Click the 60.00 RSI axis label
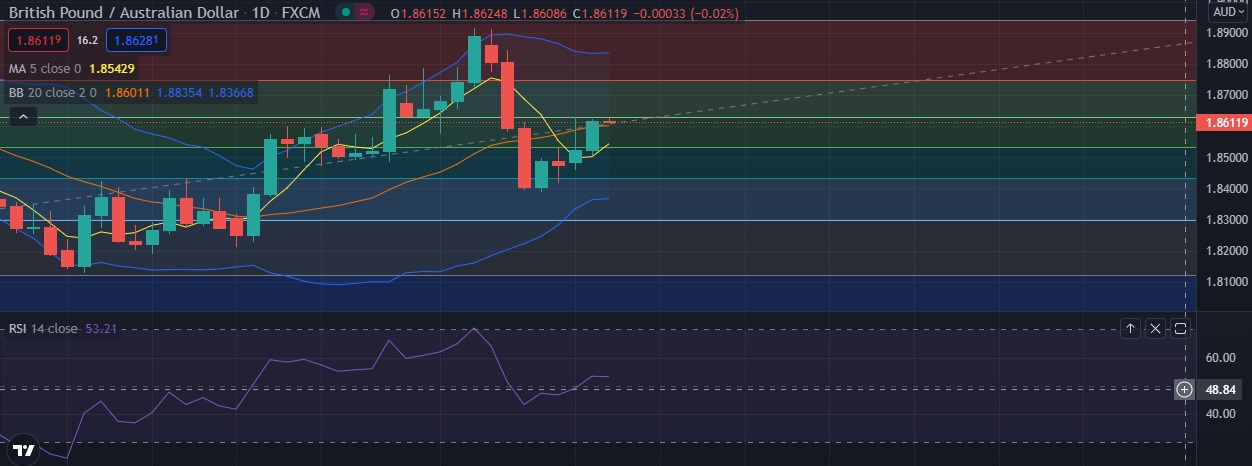Screen dimensions: 1252x466 1222,358
